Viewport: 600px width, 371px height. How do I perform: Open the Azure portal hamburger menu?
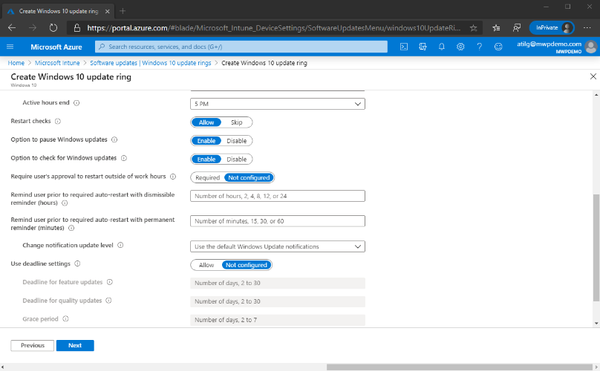(x=10, y=47)
